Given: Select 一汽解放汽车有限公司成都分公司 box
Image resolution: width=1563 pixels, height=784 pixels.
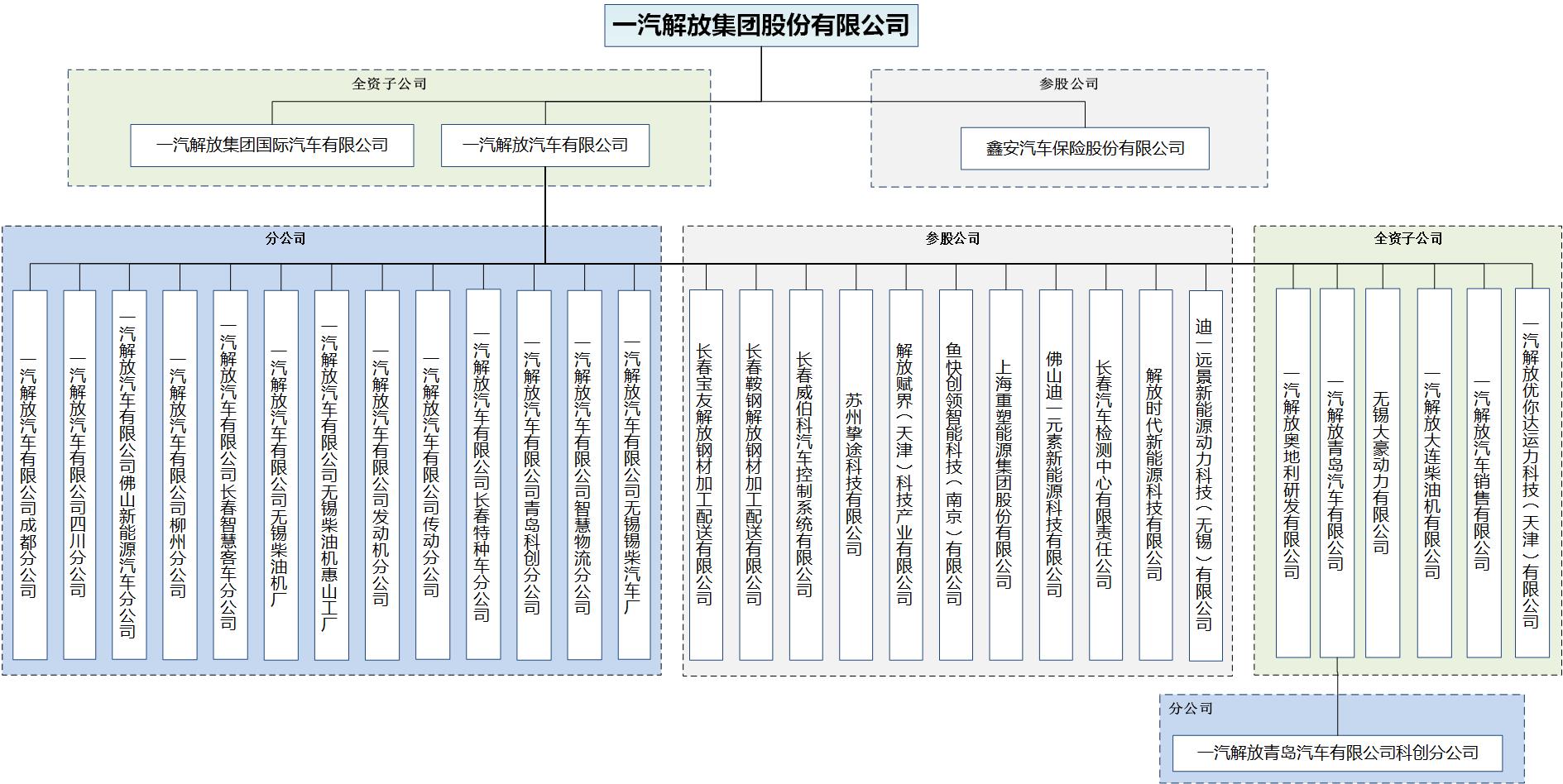Looking at the screenshot, I should coord(30,475).
